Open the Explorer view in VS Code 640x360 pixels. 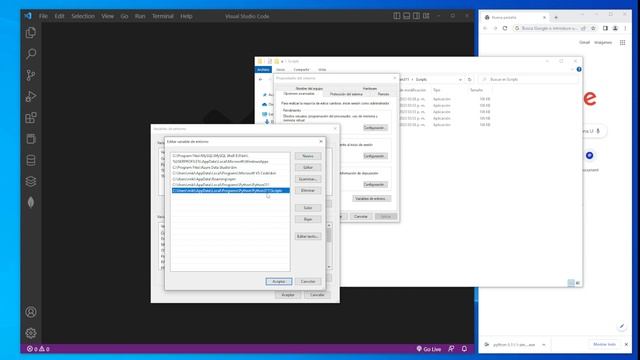point(31,33)
